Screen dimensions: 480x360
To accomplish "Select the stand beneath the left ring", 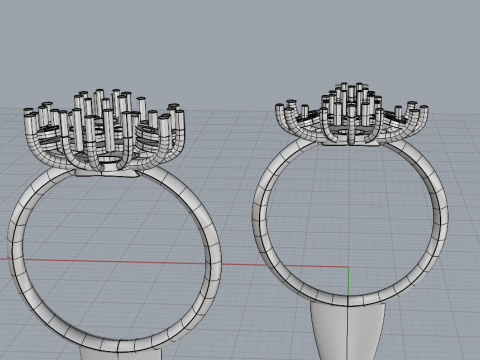I will pyautogui.click(x=121, y=354).
